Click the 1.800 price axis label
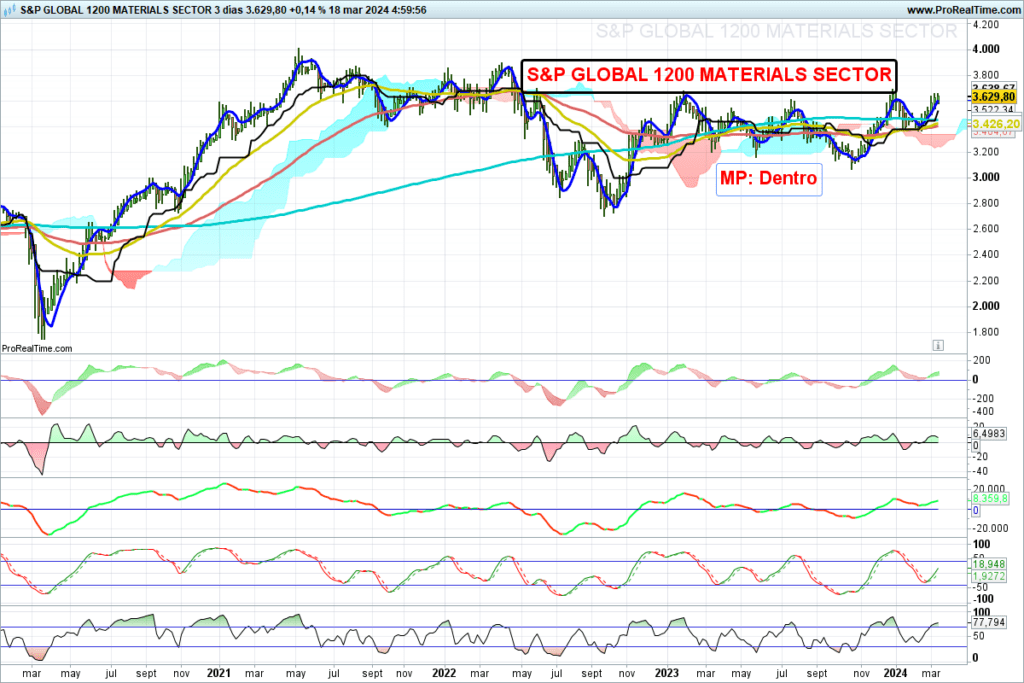The height and width of the screenshot is (683, 1024). click(x=985, y=332)
